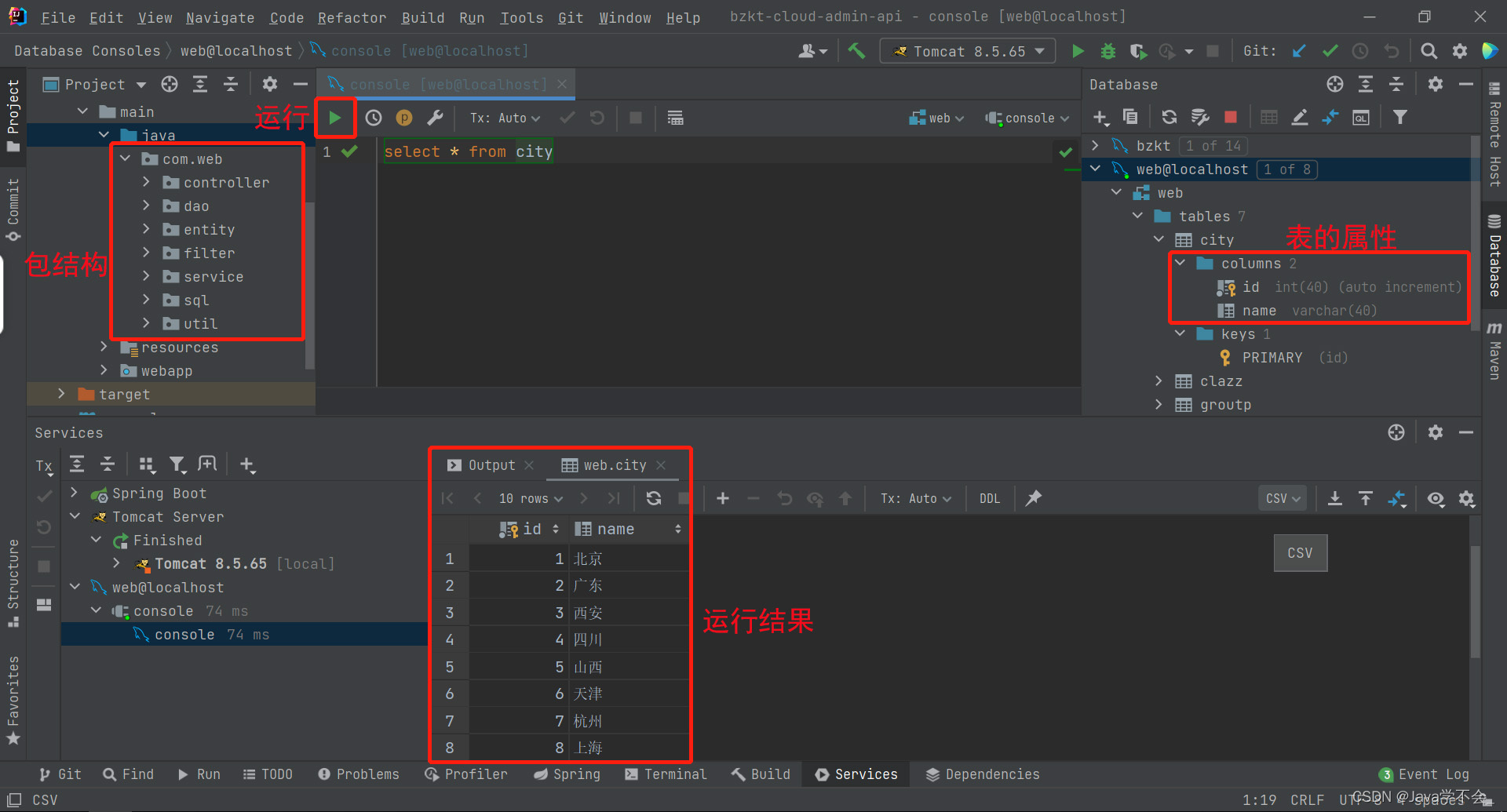Collapse the columns node under city table
1507x812 pixels.
click(1181, 263)
